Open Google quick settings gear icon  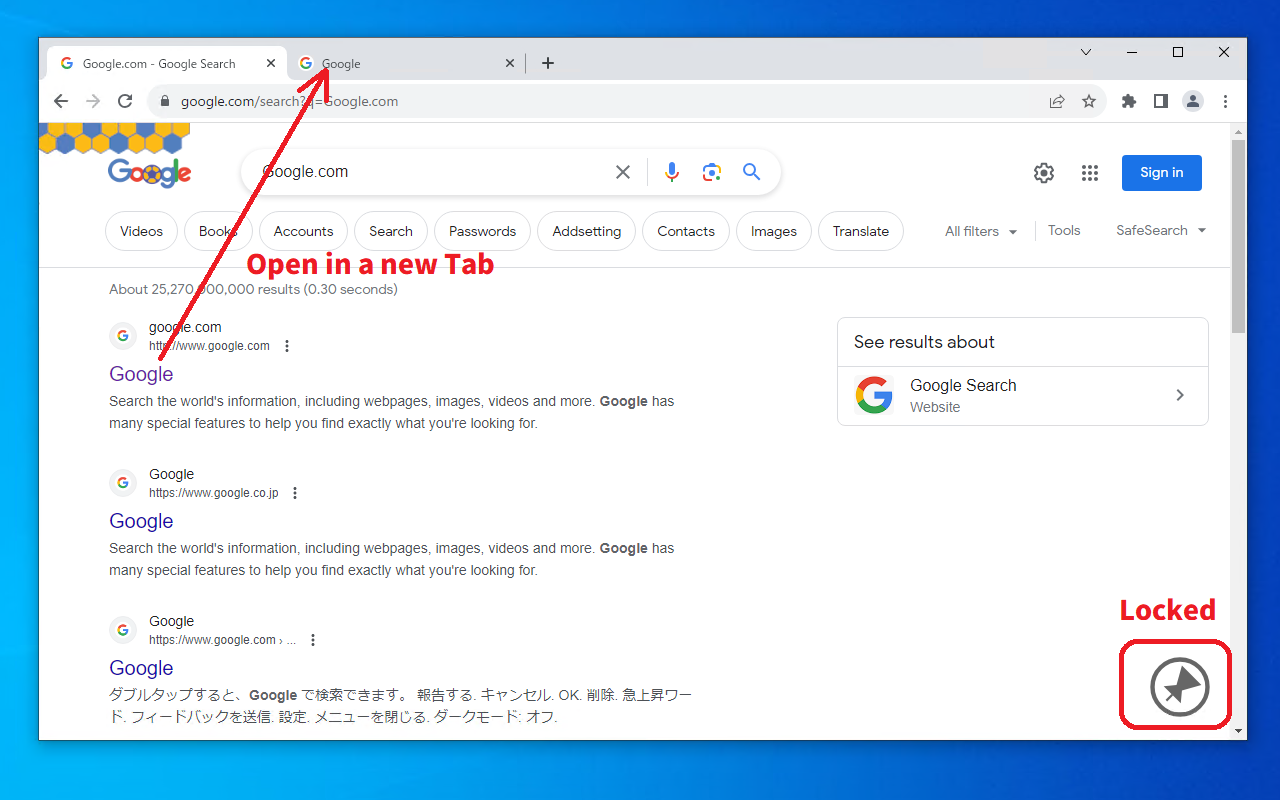point(1044,173)
